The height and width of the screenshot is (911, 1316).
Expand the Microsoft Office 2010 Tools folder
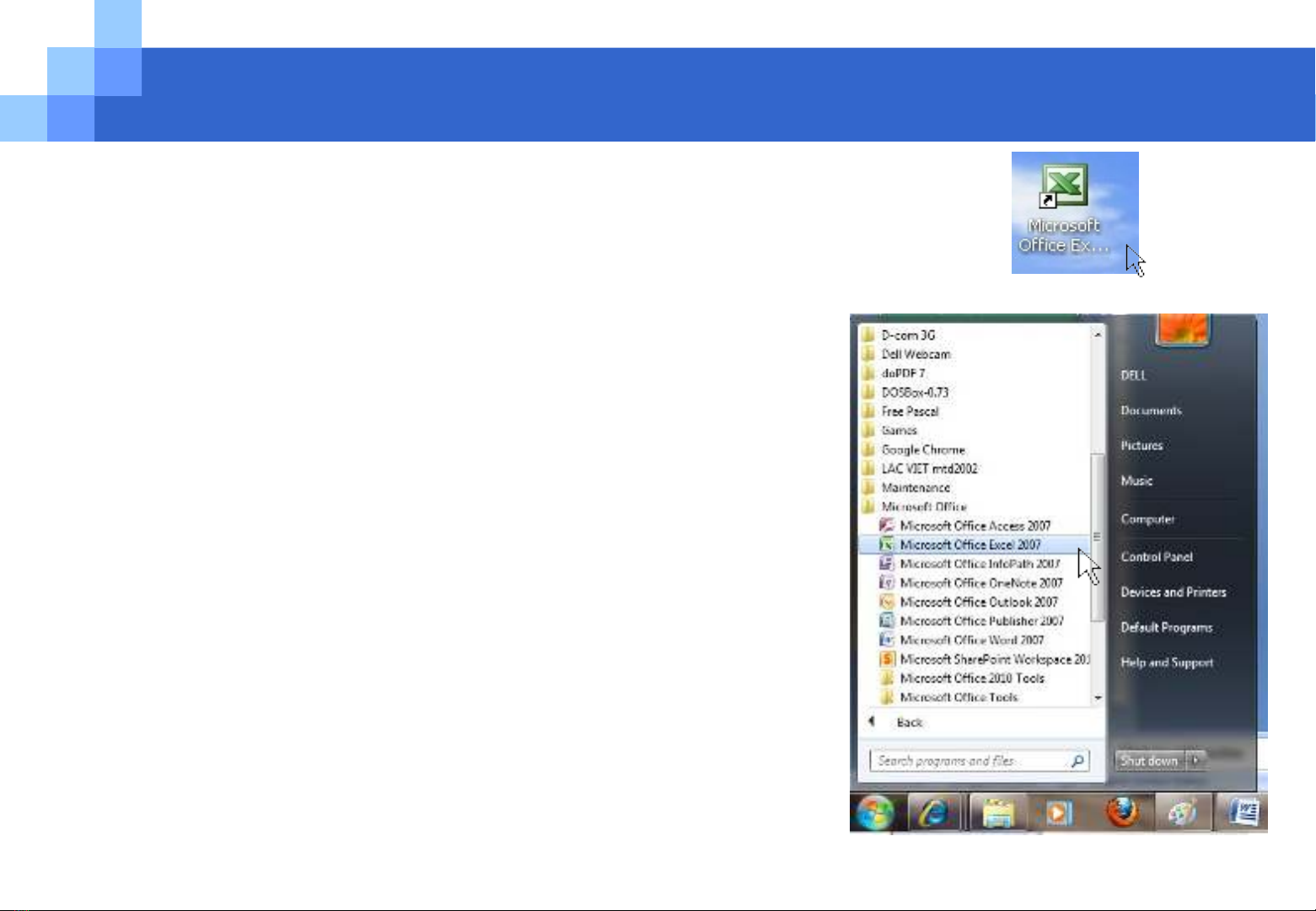pyautogui.click(x=971, y=678)
